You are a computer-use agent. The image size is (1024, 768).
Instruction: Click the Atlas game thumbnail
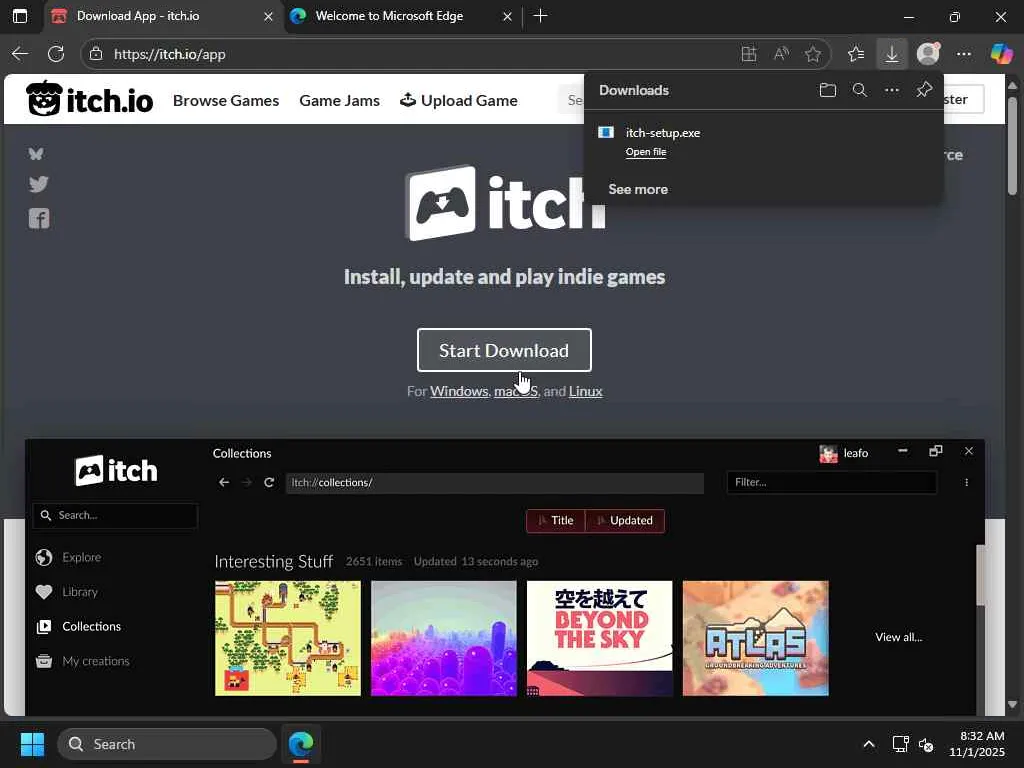coord(756,638)
